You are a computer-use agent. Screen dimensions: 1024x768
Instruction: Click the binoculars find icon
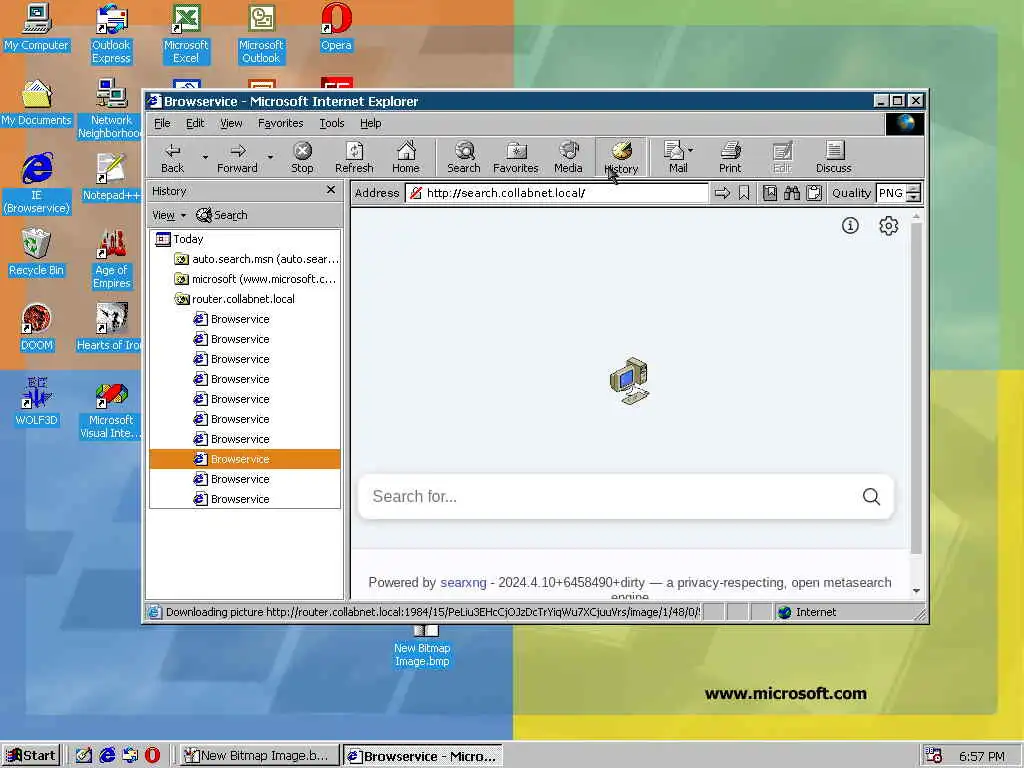(792, 193)
